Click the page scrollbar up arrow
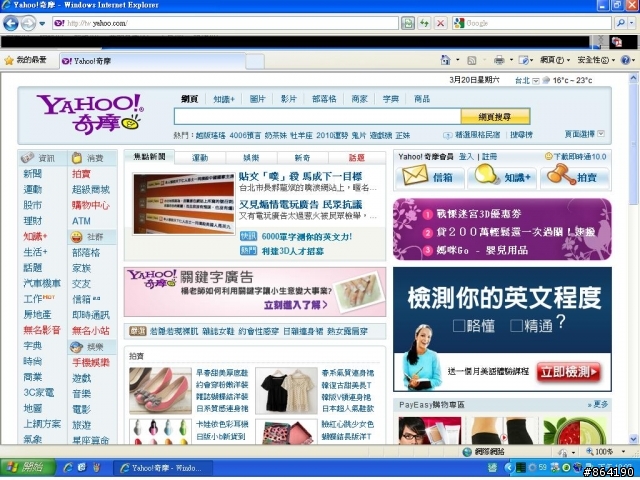The image size is (640, 480). 633,78
